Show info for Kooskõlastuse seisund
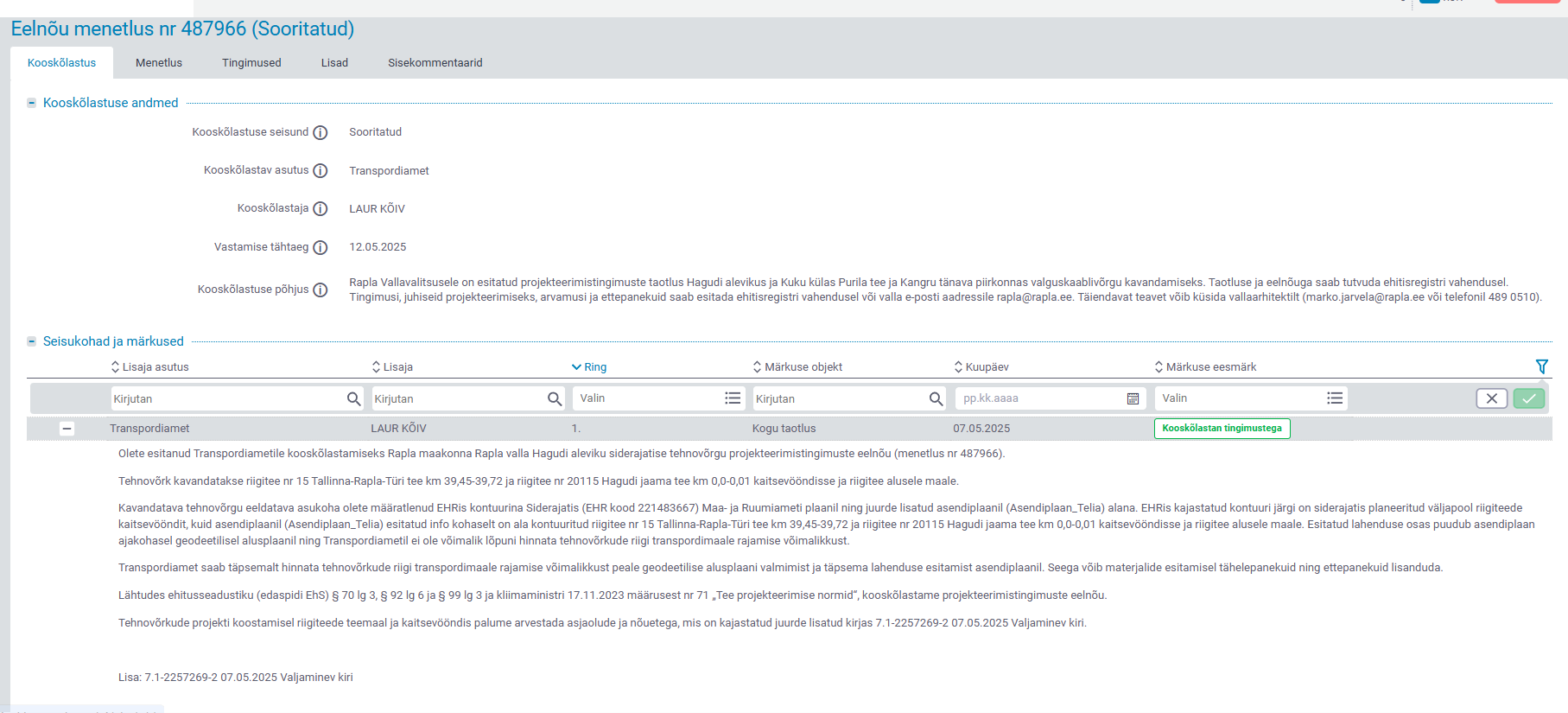Image resolution: width=1568 pixels, height=713 pixels. [321, 133]
